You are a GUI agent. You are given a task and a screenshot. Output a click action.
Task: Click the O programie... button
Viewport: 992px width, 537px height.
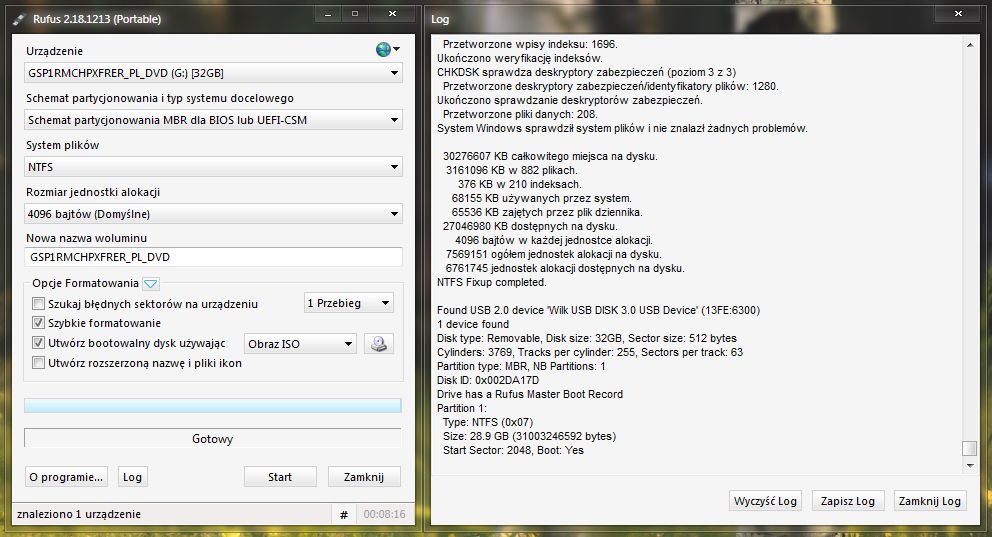[x=66, y=477]
